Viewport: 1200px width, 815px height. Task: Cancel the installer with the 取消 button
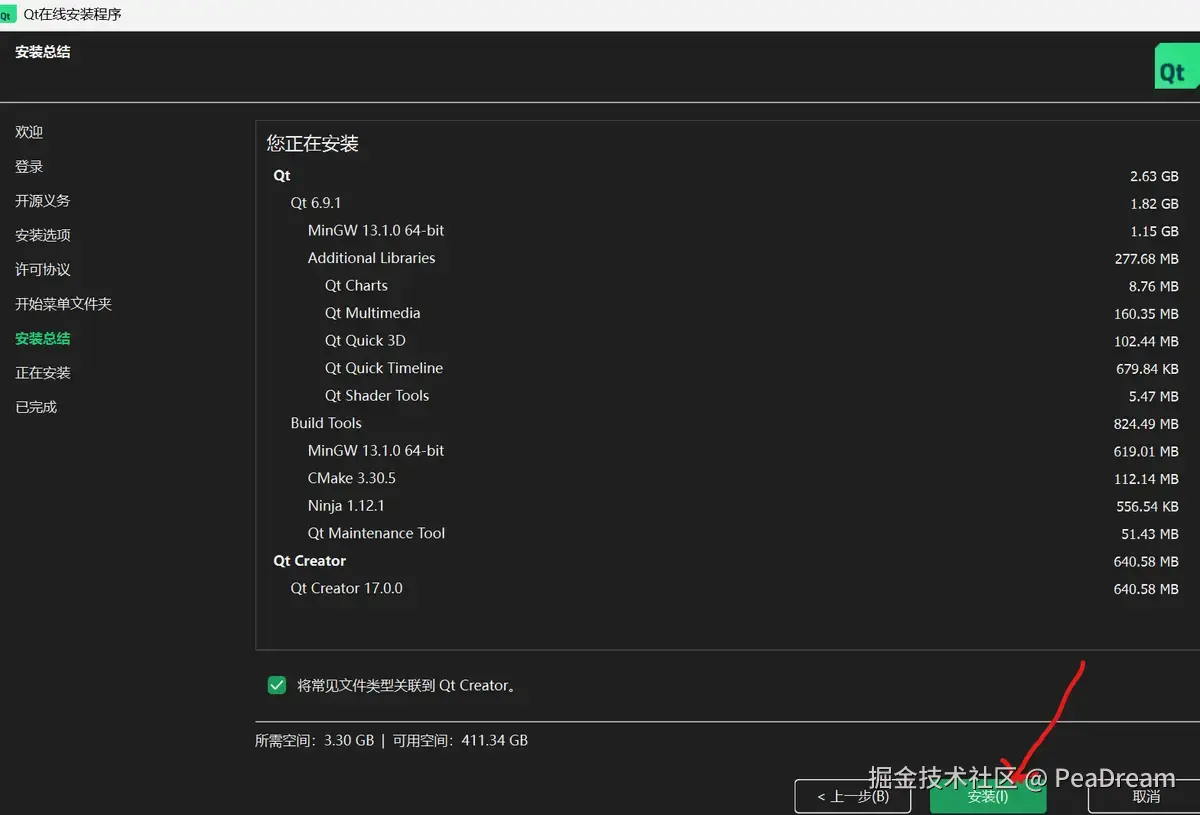[1145, 797]
